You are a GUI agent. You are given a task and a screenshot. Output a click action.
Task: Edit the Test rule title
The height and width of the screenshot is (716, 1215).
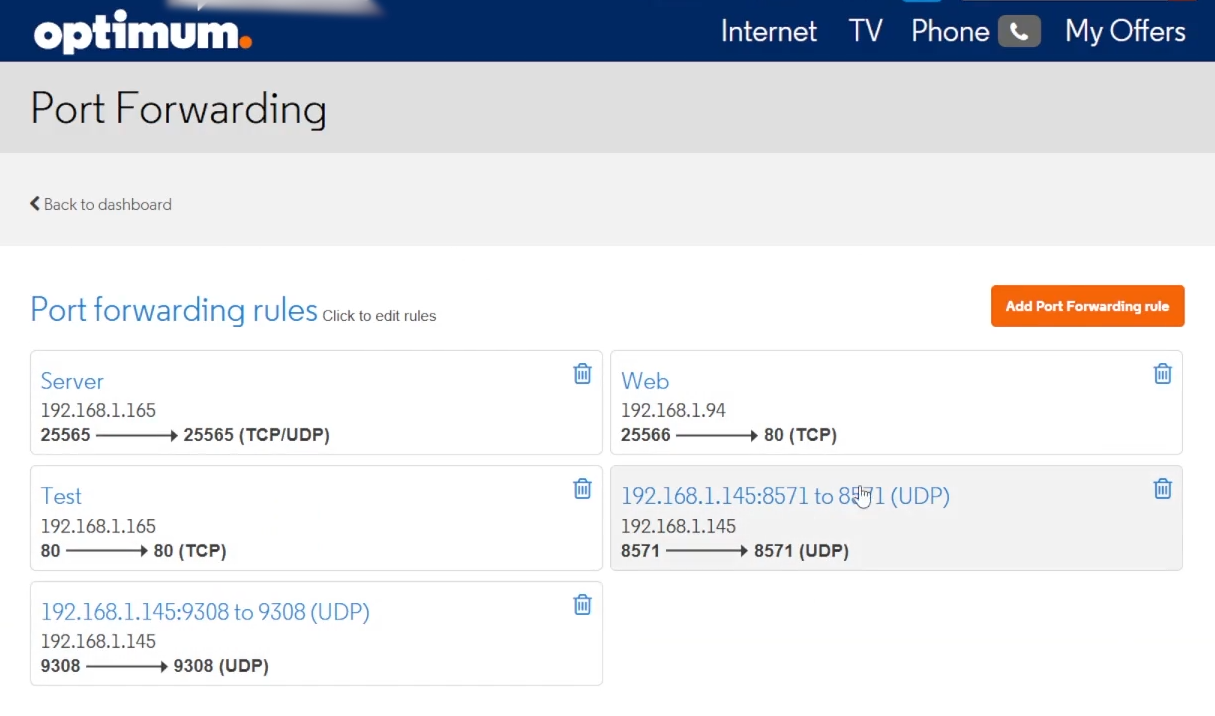[61, 496]
